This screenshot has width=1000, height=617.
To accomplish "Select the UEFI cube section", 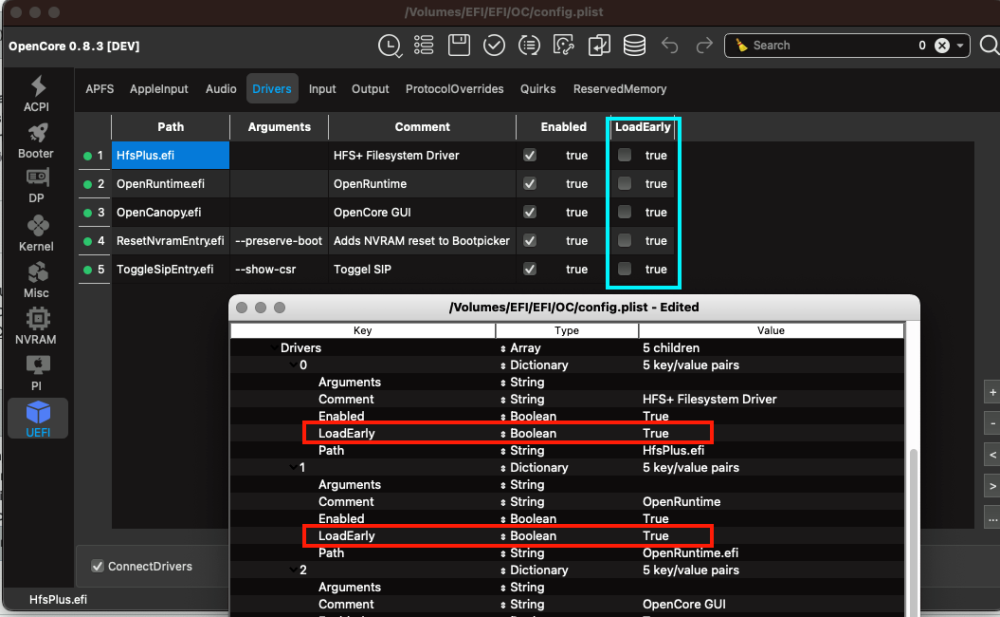I will point(38,419).
